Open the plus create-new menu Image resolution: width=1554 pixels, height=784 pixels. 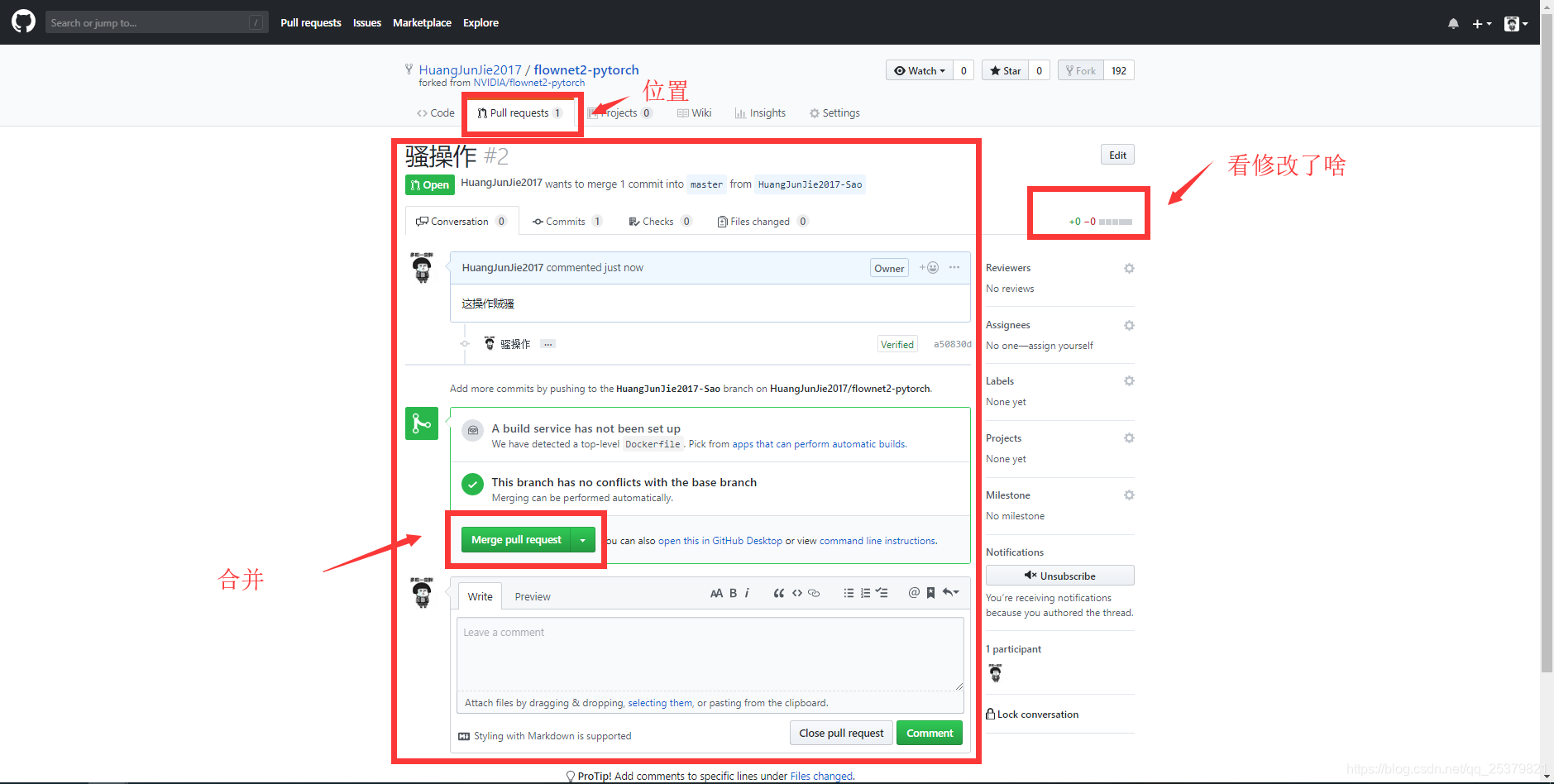[1481, 23]
